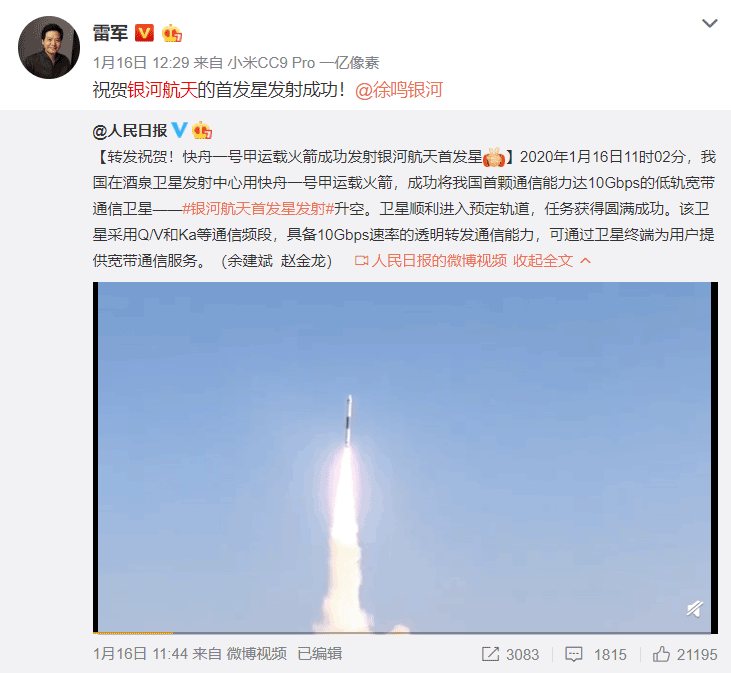
Task: Open the @徐鸣银河 mention
Action: pyautogui.click(x=399, y=90)
